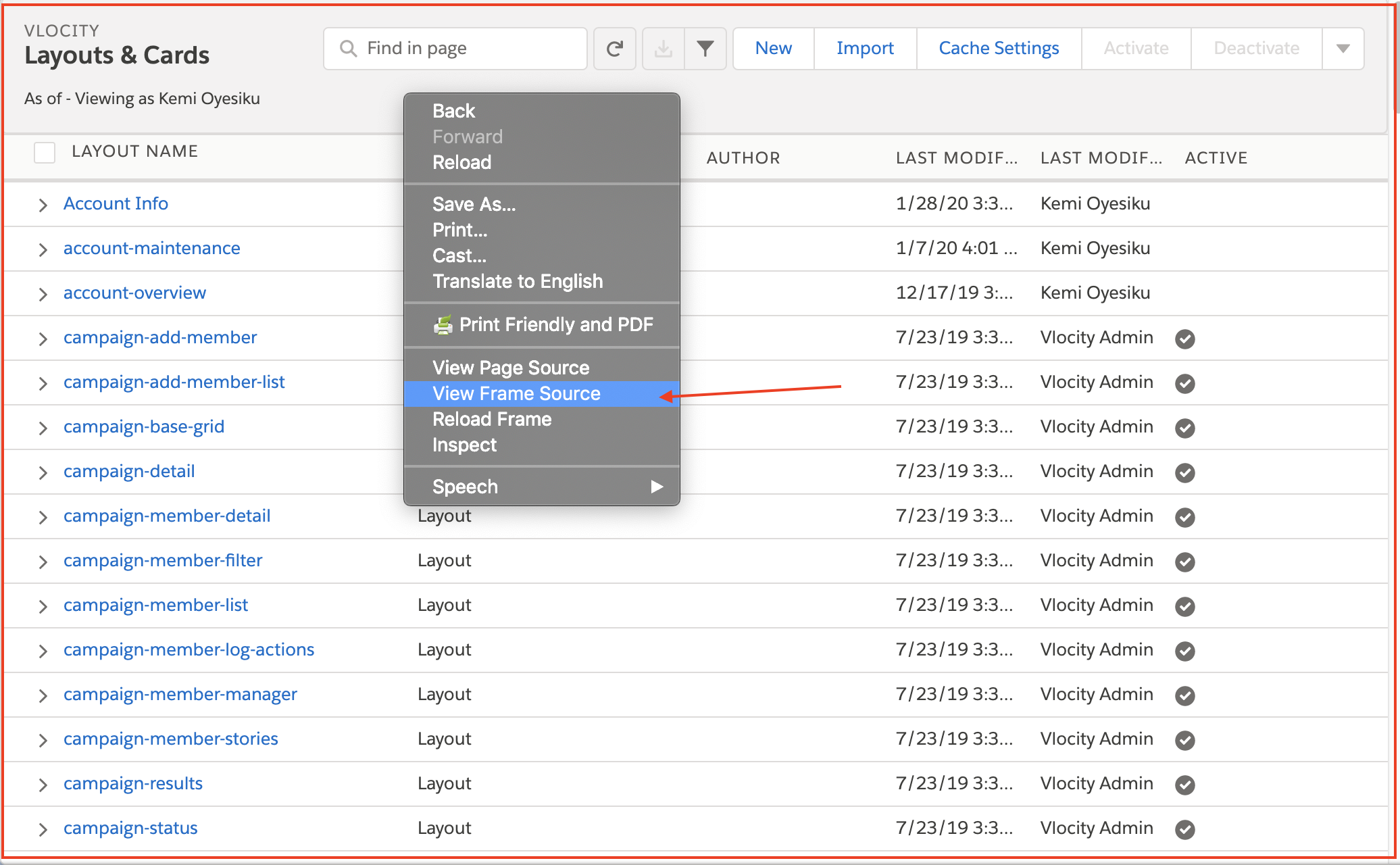Choose Translate to English menu item
The height and width of the screenshot is (865, 1400).
(542, 281)
